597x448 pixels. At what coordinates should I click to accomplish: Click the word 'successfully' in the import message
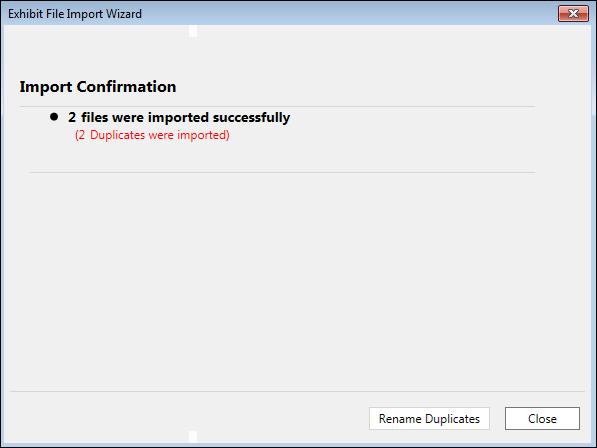251,118
